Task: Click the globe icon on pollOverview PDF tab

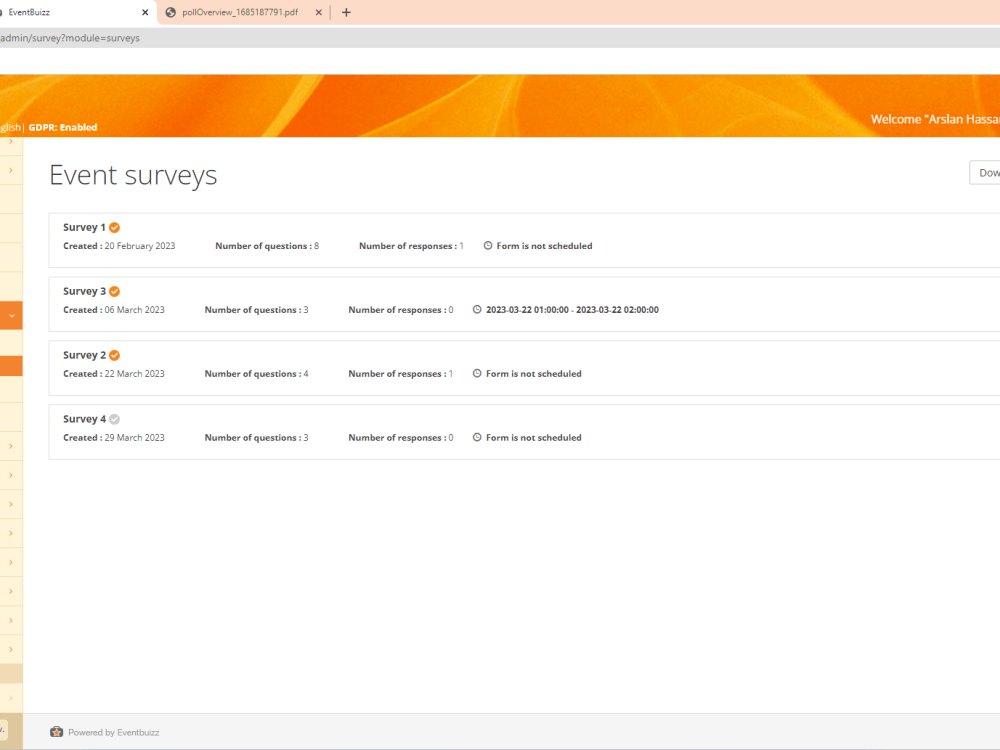Action: click(170, 12)
